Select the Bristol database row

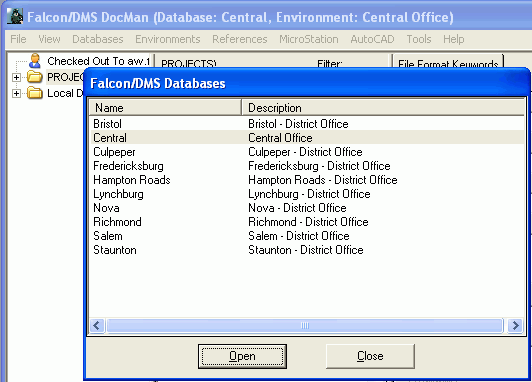307,124
